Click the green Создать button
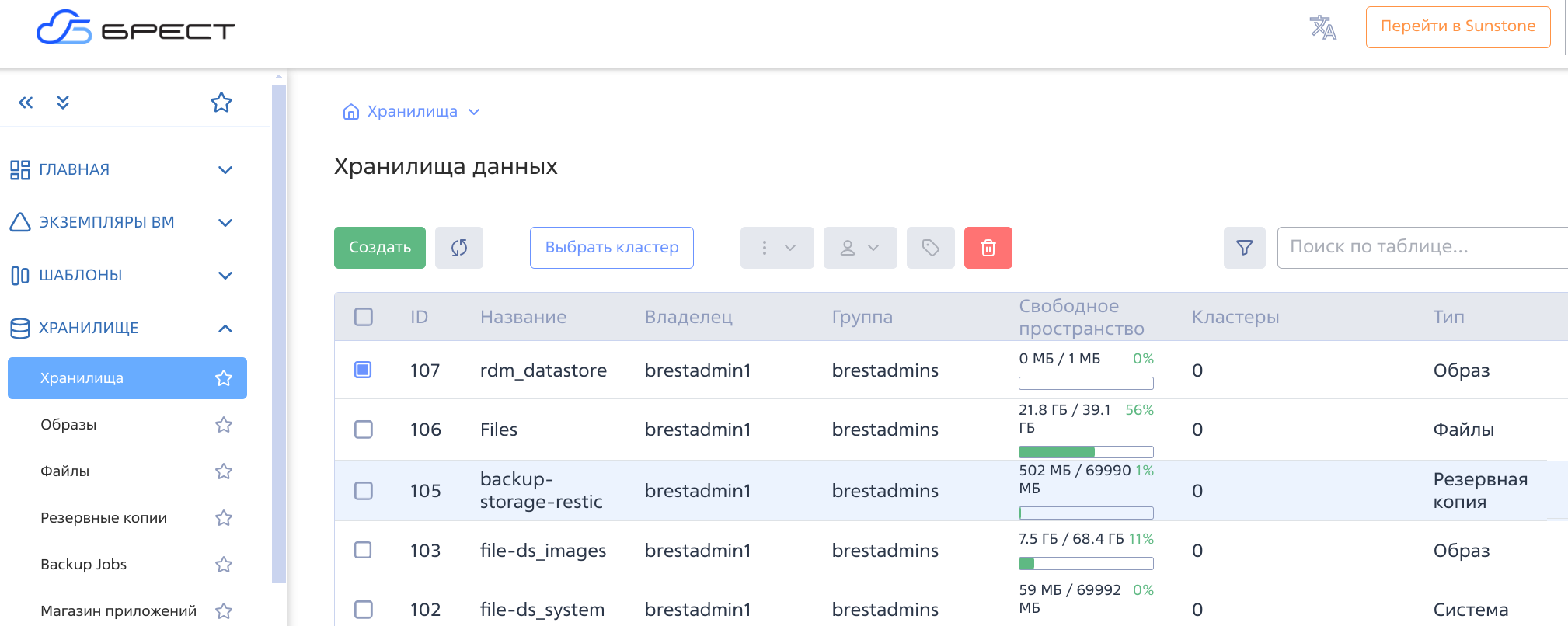Image resolution: width=1568 pixels, height=626 pixels. (379, 248)
